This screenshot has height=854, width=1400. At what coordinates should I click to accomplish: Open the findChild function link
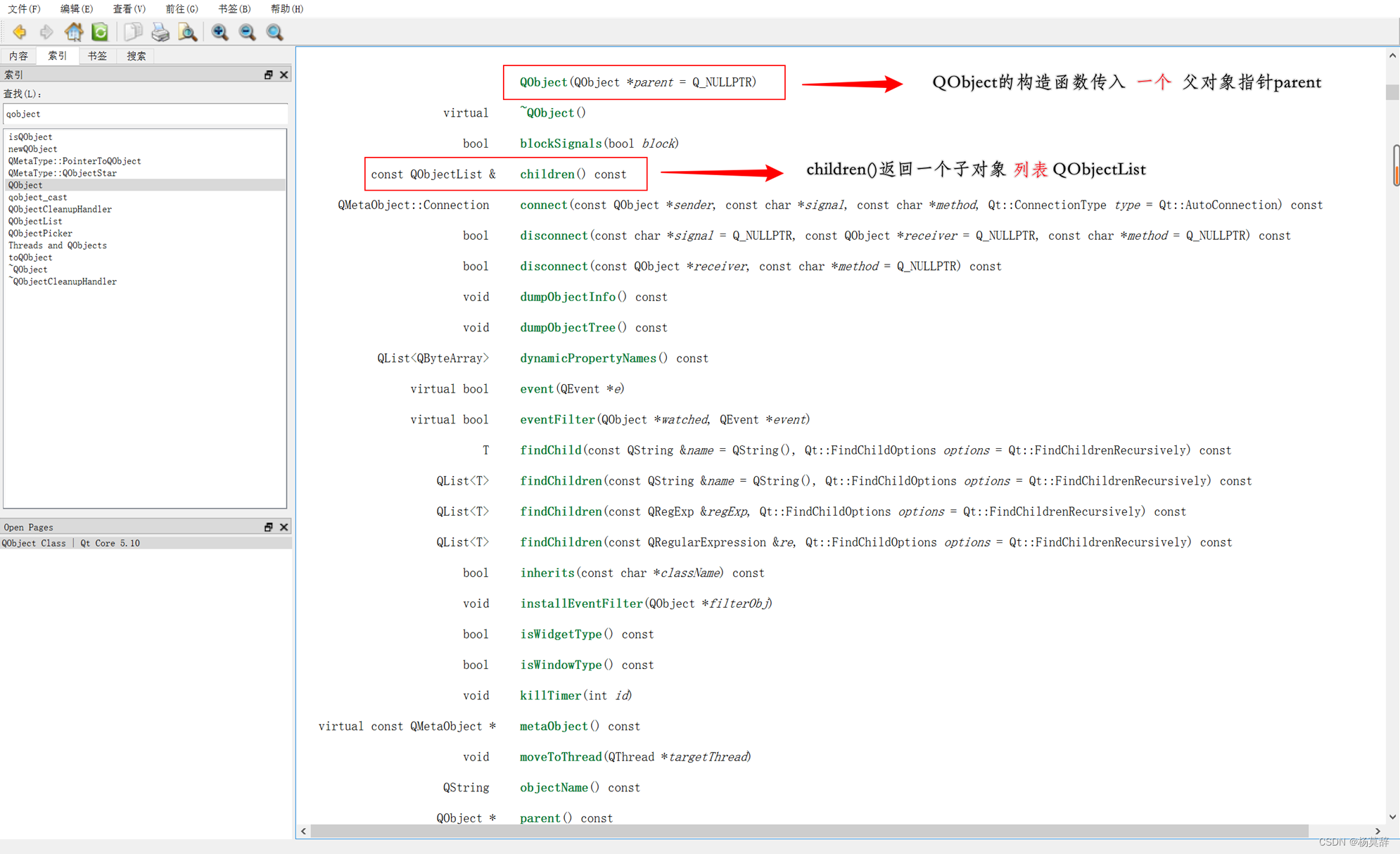click(x=550, y=450)
